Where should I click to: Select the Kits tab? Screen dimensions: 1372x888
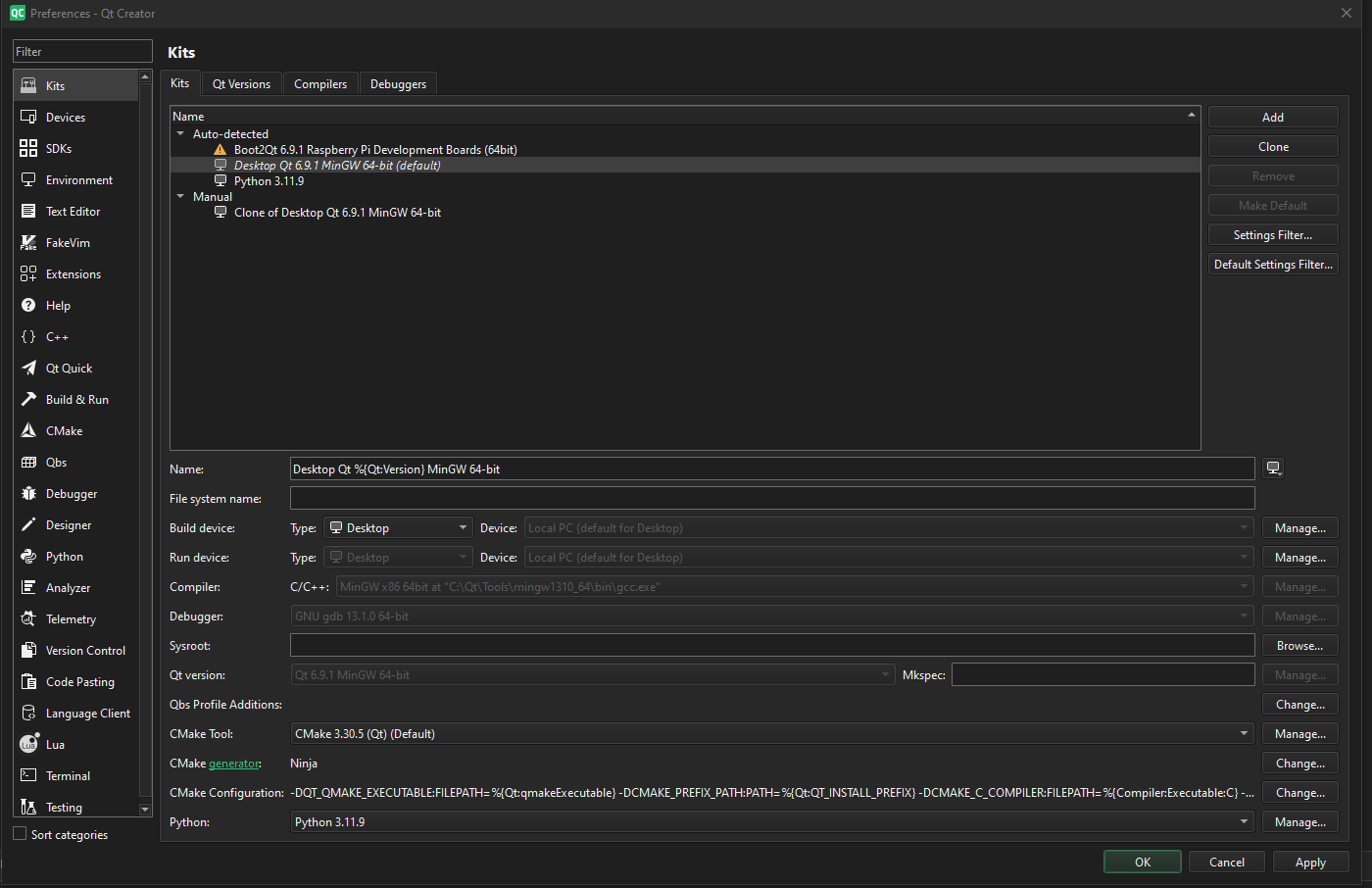click(180, 83)
